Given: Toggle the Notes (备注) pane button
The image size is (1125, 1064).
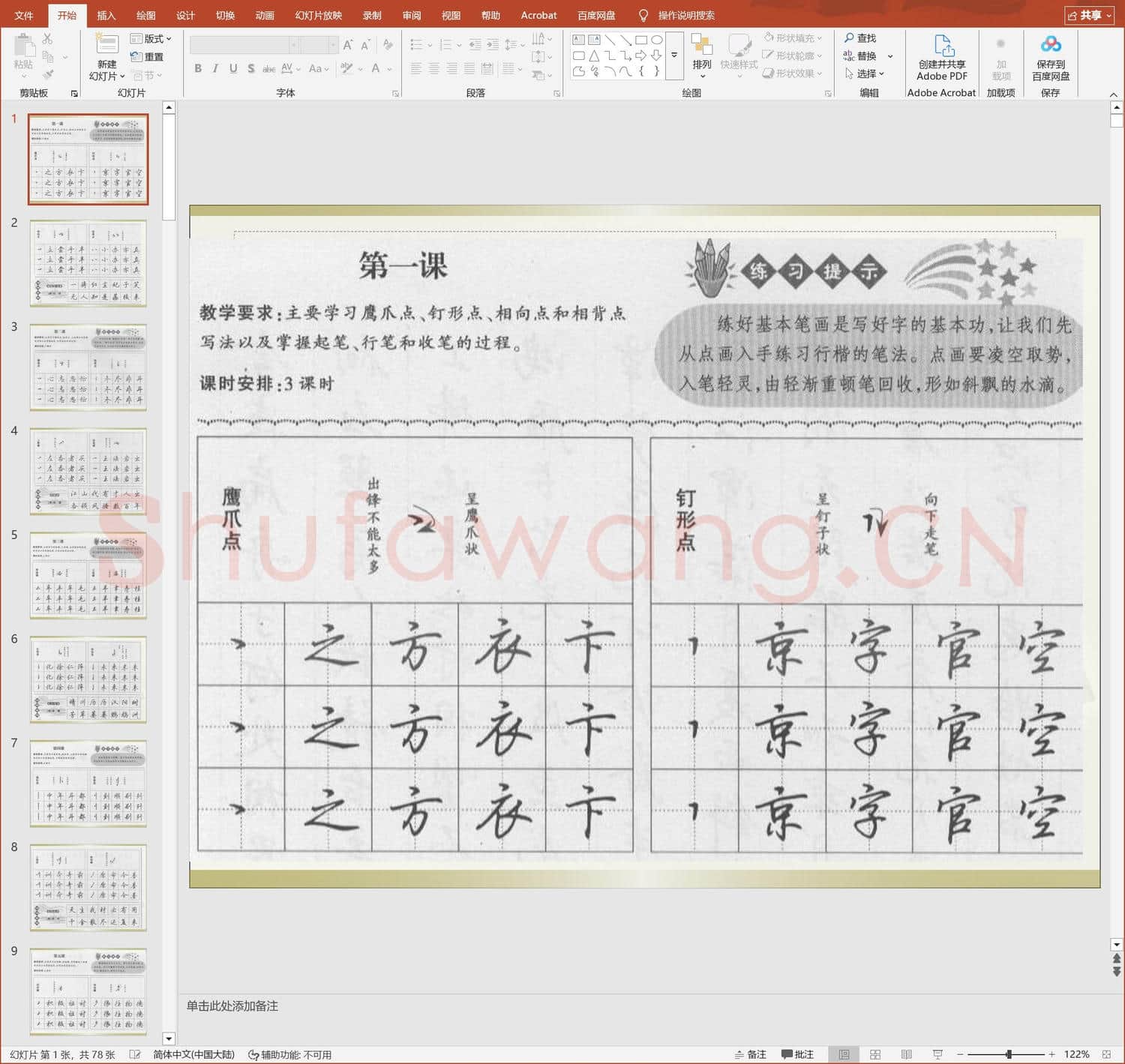Looking at the screenshot, I should 750,1054.
